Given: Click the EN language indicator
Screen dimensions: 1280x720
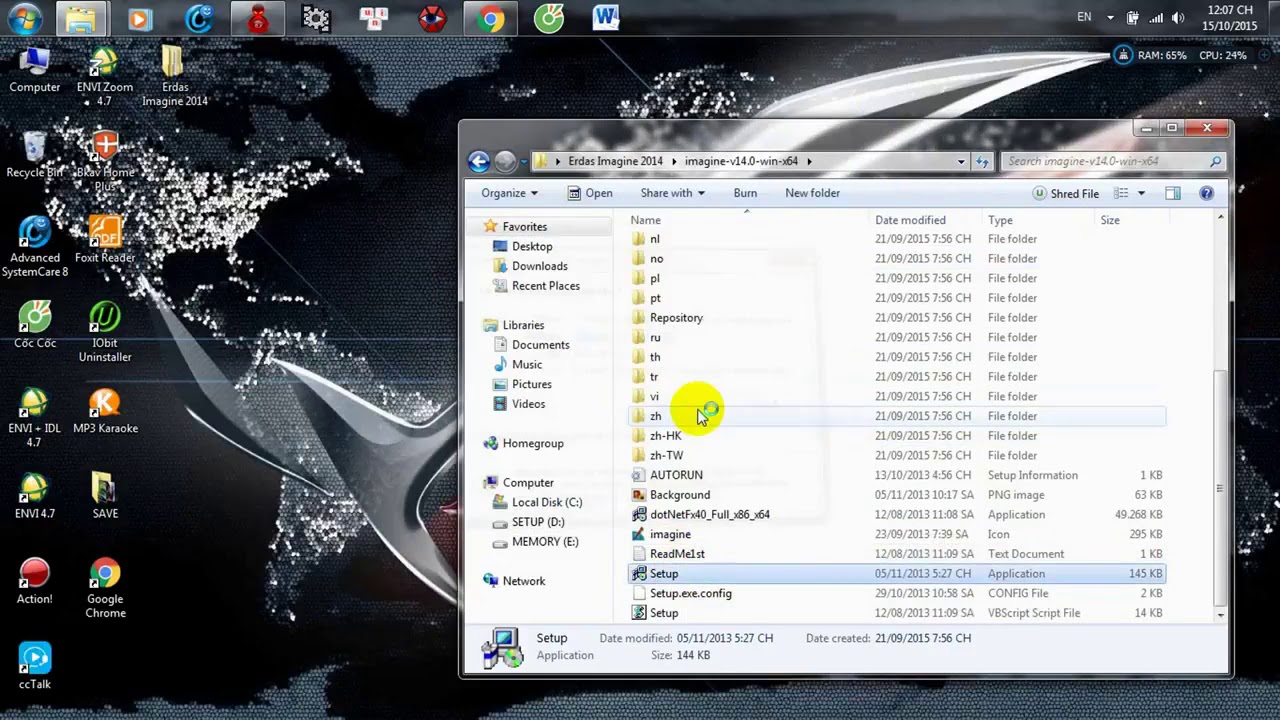Looking at the screenshot, I should tap(1084, 18).
